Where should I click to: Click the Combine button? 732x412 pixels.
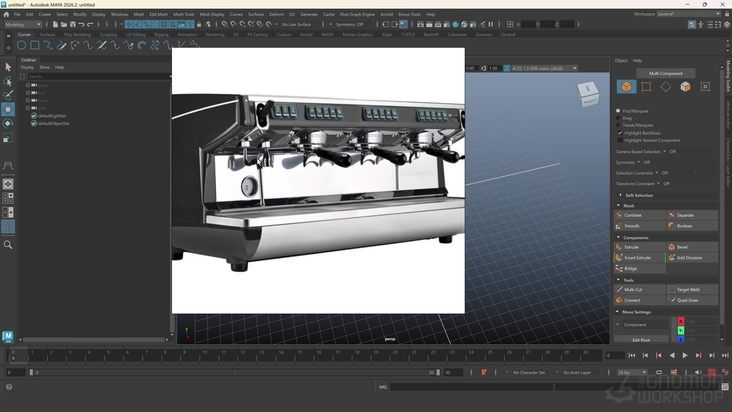point(640,215)
